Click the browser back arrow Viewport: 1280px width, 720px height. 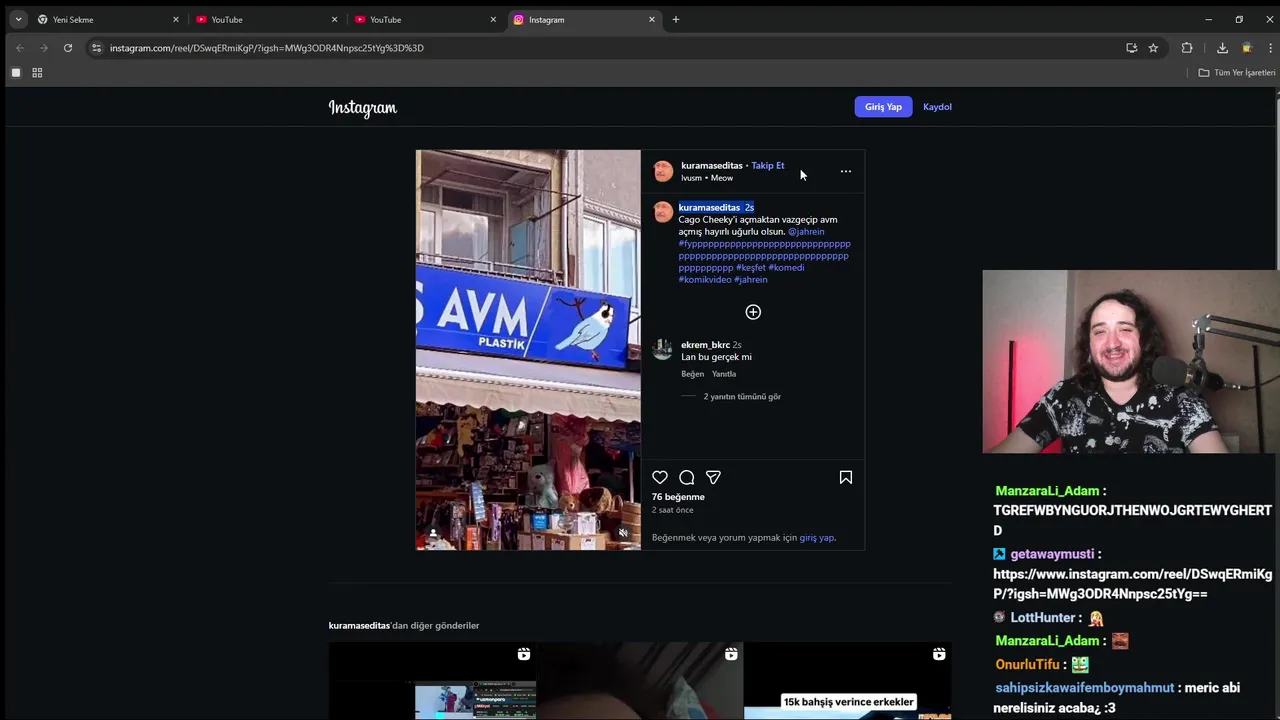pyautogui.click(x=20, y=48)
